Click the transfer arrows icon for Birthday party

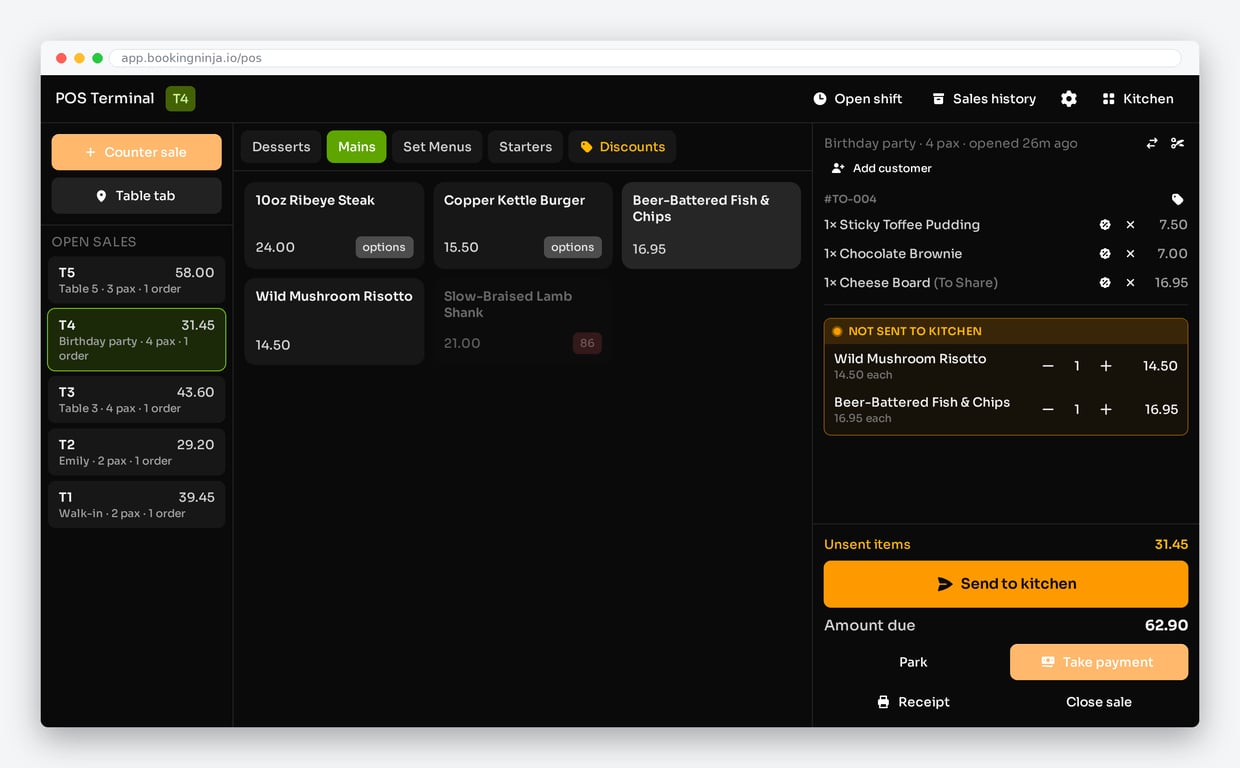pos(1152,144)
